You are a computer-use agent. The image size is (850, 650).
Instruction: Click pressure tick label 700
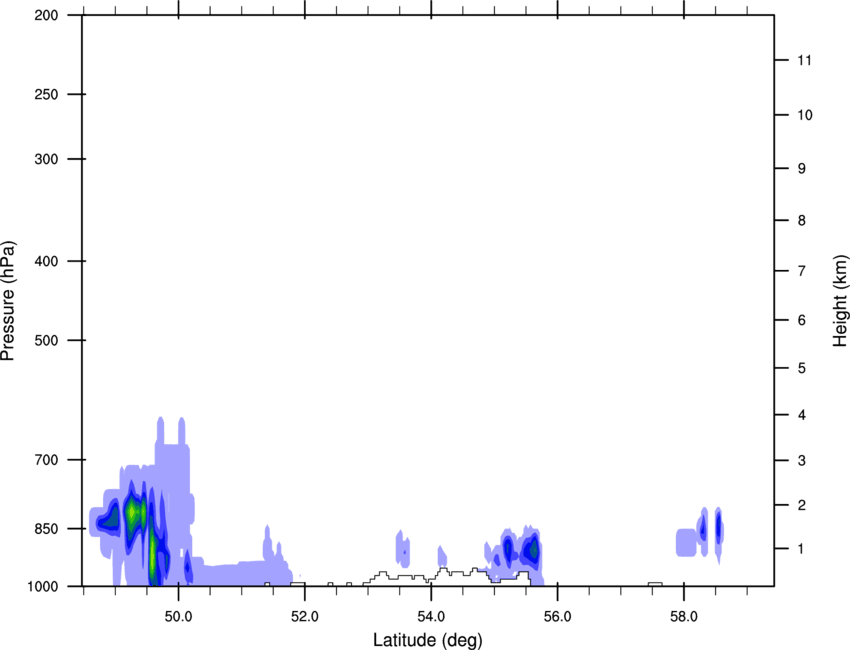click(x=46, y=460)
